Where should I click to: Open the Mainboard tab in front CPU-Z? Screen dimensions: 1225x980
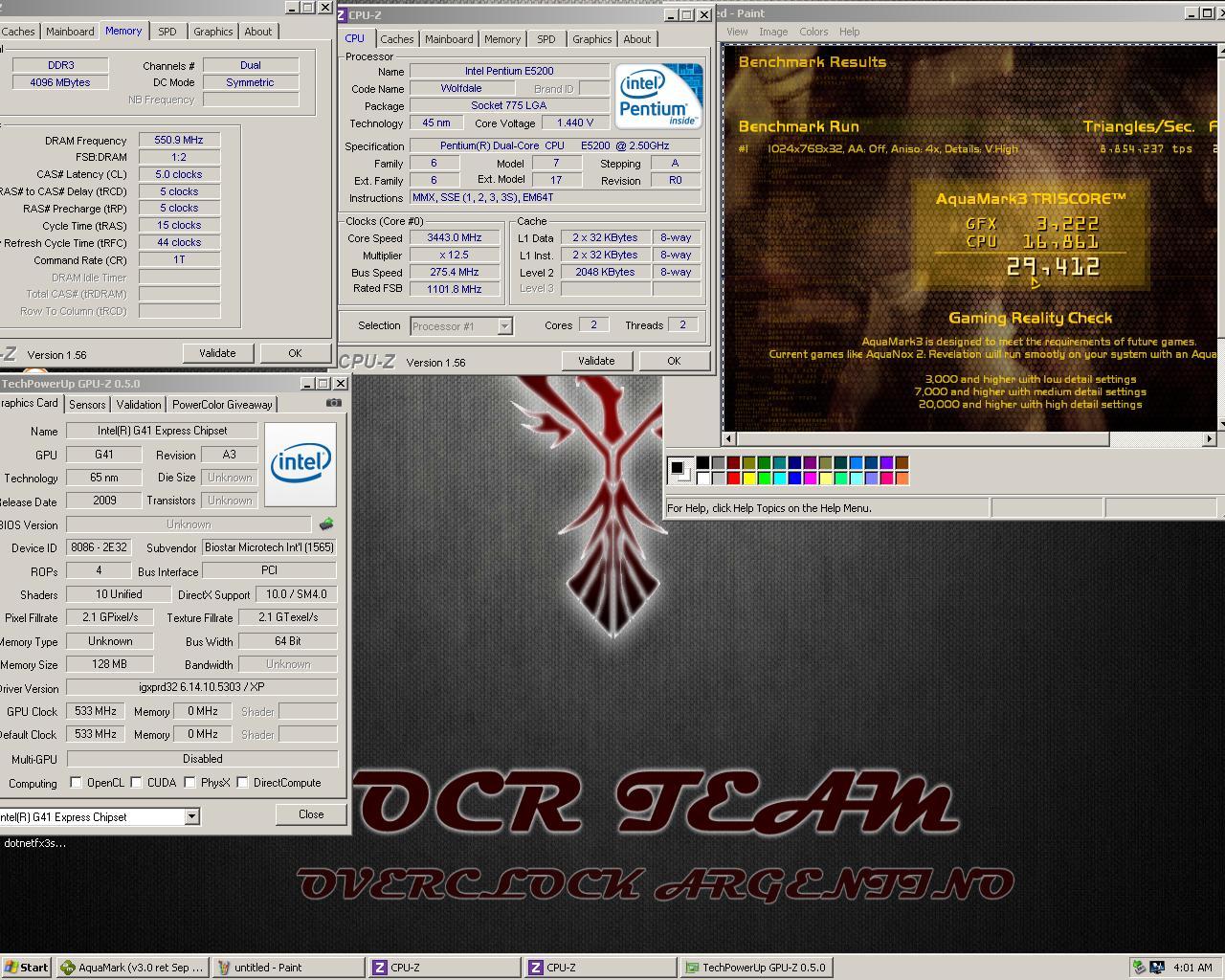pos(449,39)
